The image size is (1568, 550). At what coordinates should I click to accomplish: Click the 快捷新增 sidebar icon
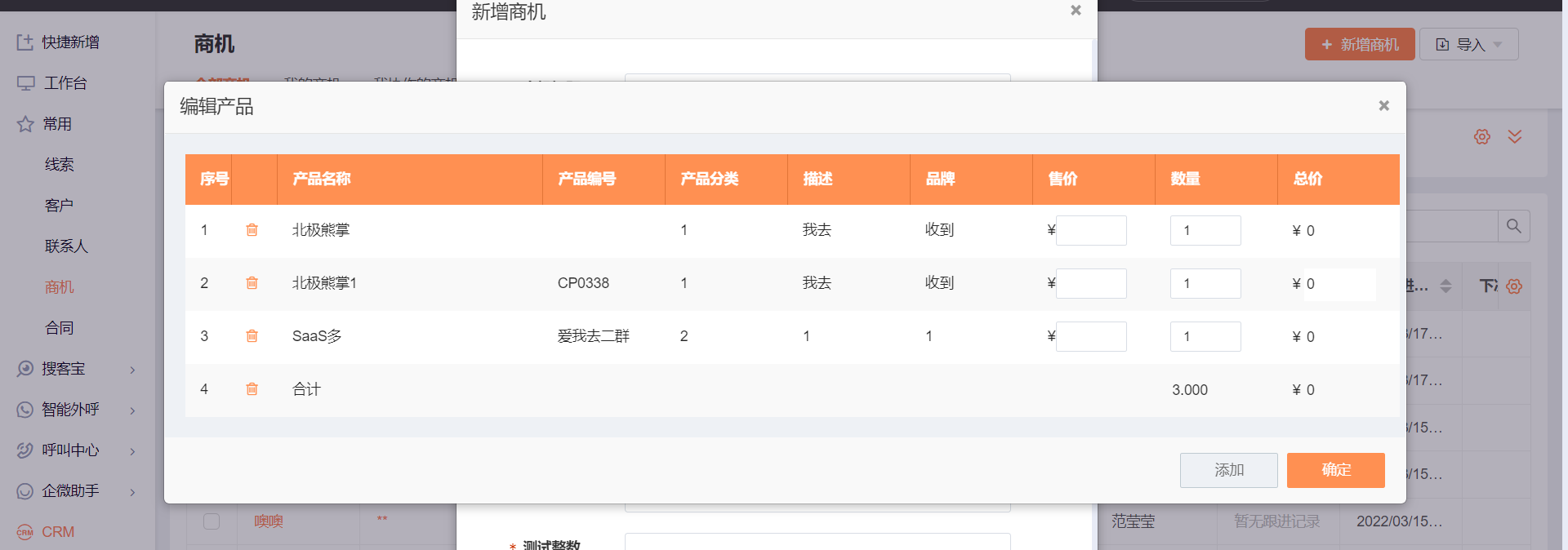[25, 42]
